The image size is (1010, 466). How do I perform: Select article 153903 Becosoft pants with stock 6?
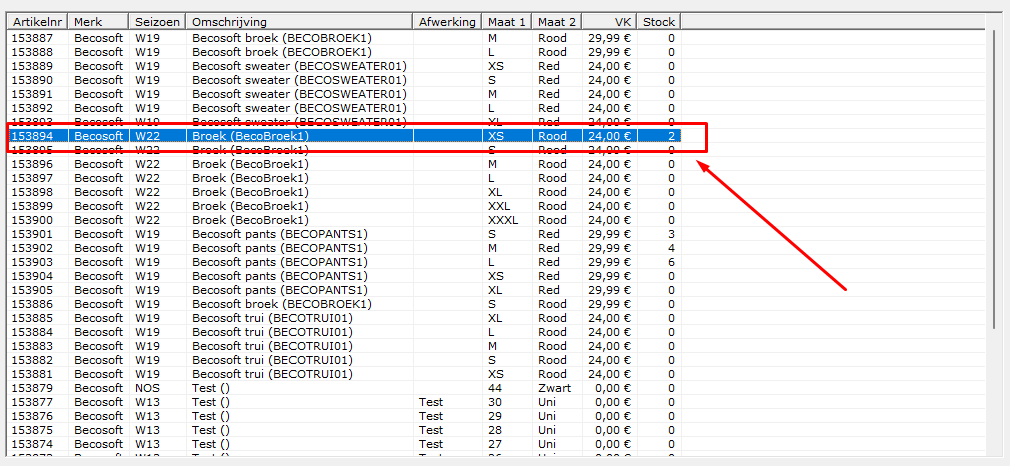pos(344,262)
